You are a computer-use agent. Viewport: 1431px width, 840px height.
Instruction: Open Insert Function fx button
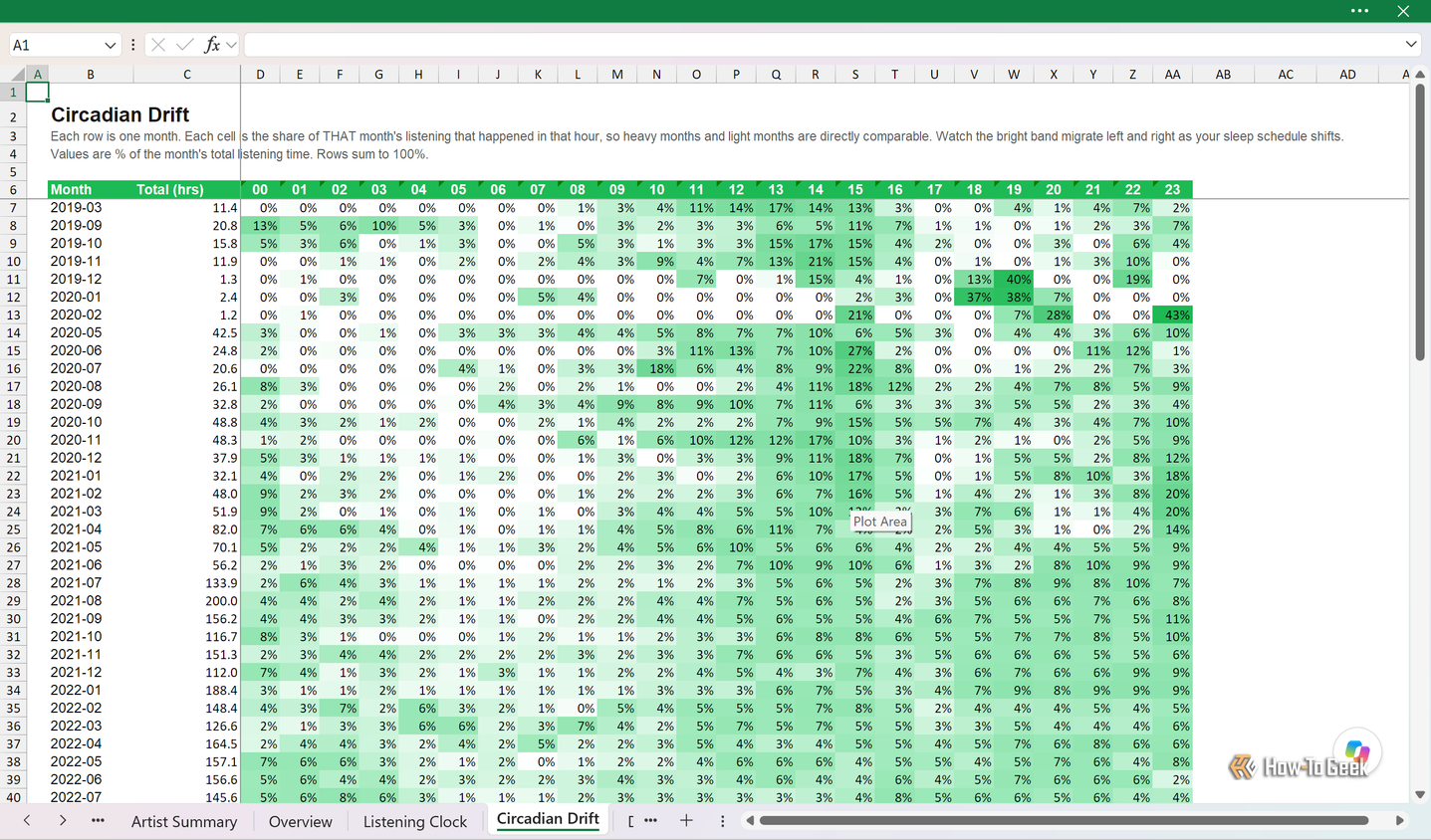click(211, 45)
